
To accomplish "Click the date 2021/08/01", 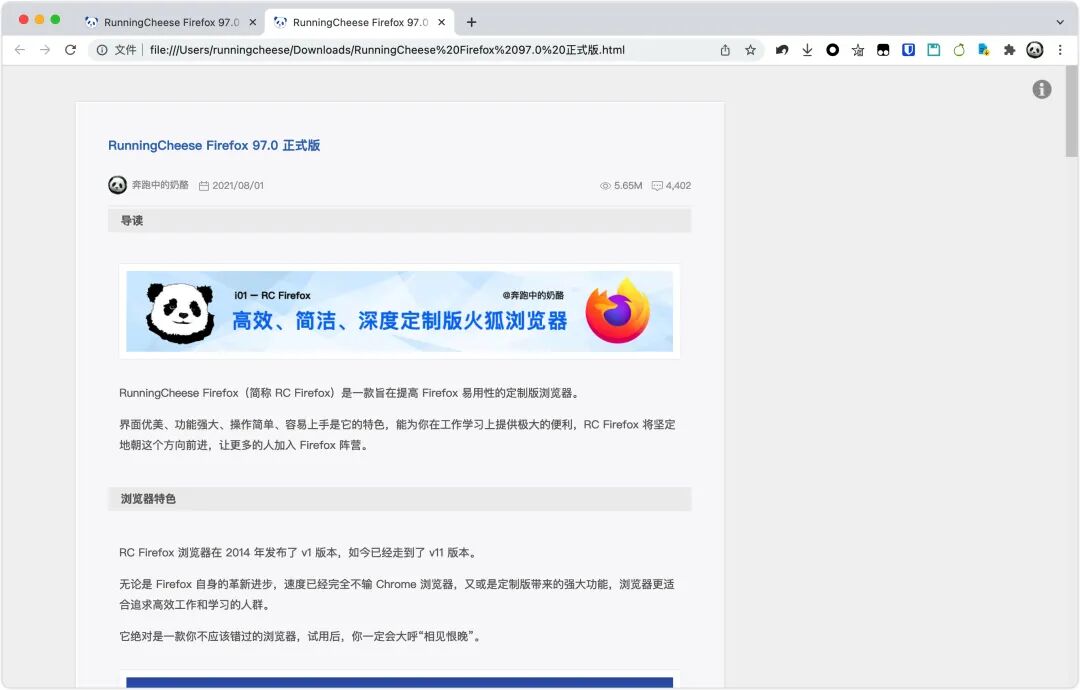I will click(x=238, y=185).
